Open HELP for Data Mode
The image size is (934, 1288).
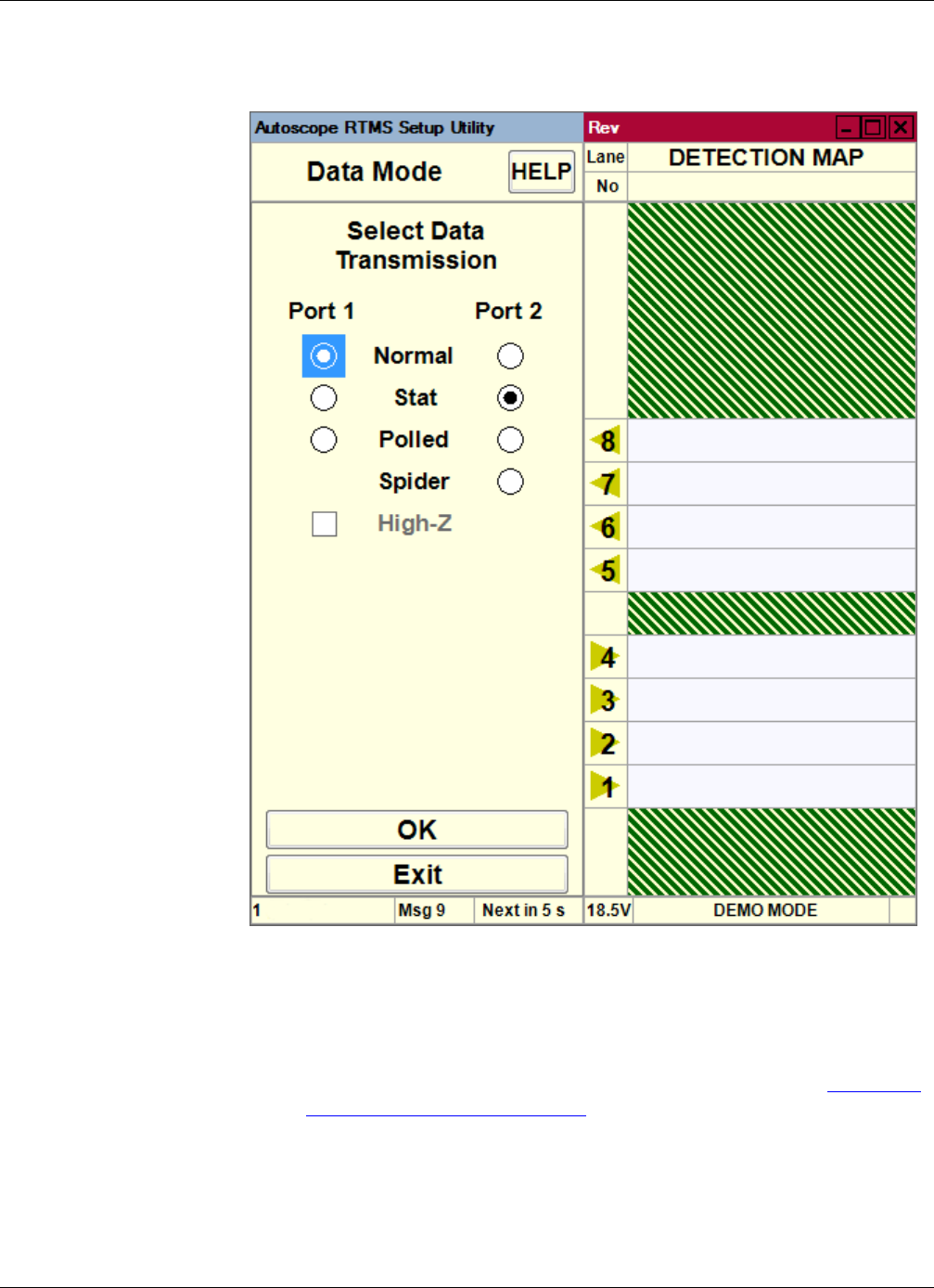point(542,172)
